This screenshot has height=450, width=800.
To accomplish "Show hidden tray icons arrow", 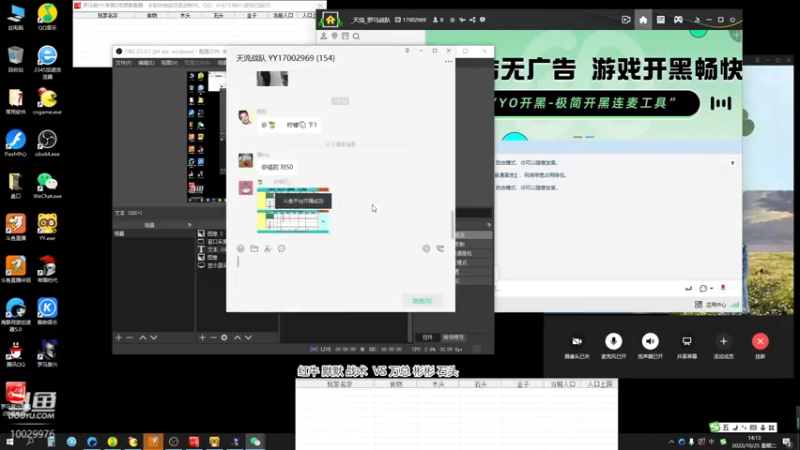I will click(x=671, y=442).
